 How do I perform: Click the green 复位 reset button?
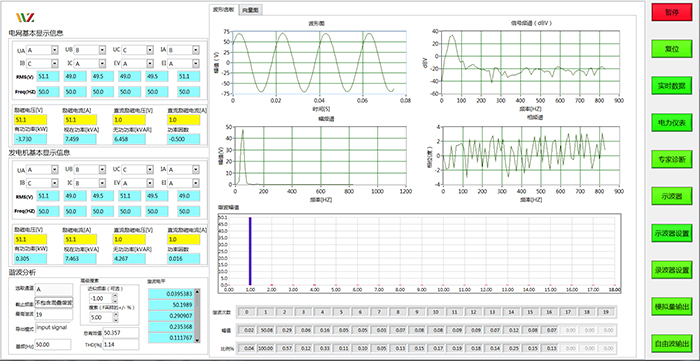pyautogui.click(x=671, y=49)
